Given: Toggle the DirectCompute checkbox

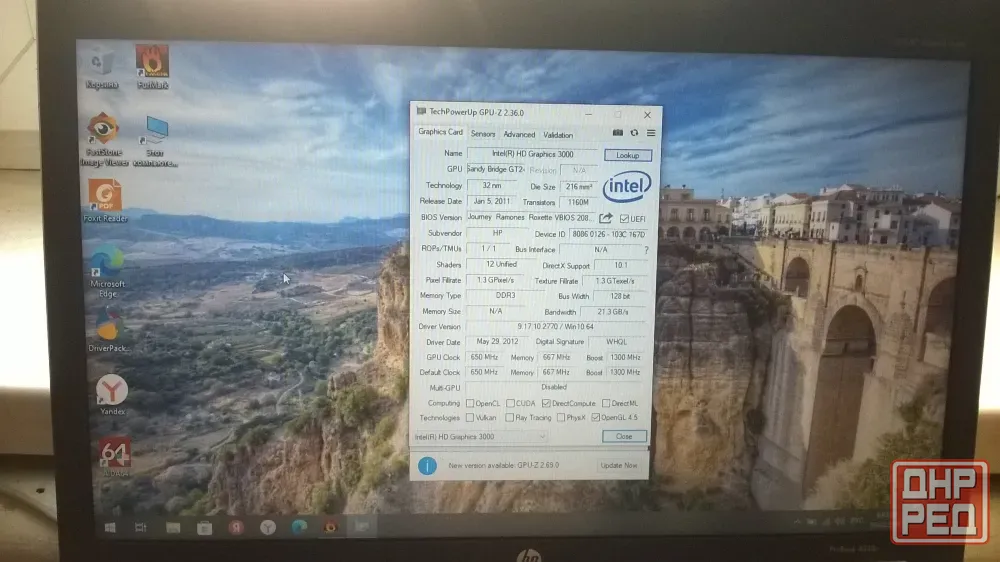Looking at the screenshot, I should (546, 403).
